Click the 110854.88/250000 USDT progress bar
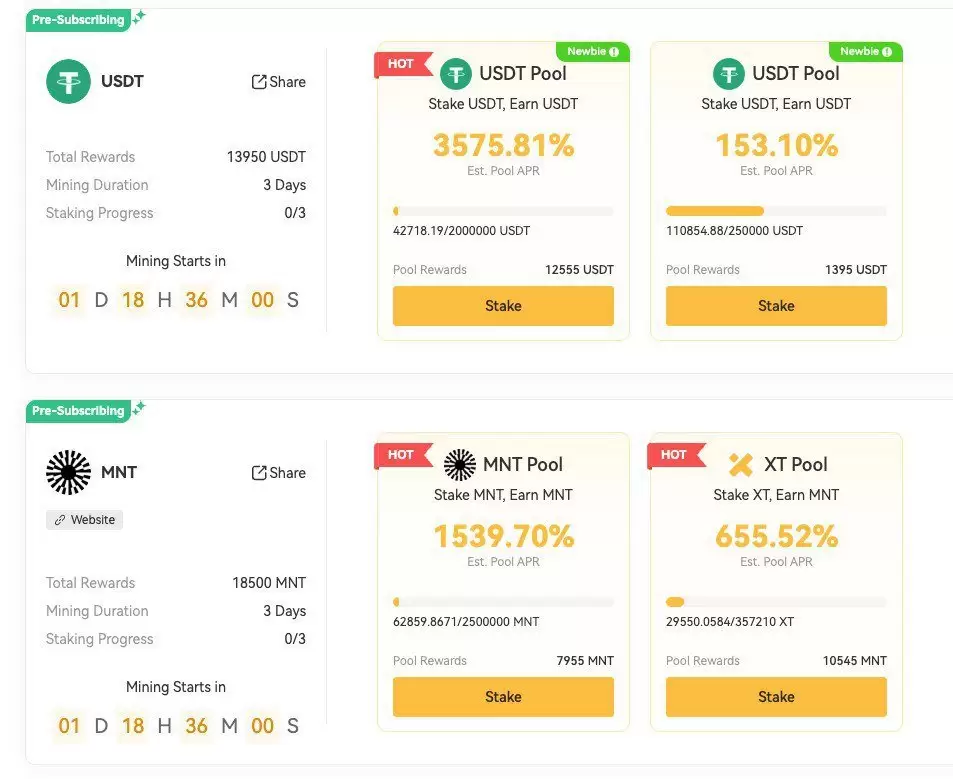Viewport: 953px width, 779px height. (776, 211)
